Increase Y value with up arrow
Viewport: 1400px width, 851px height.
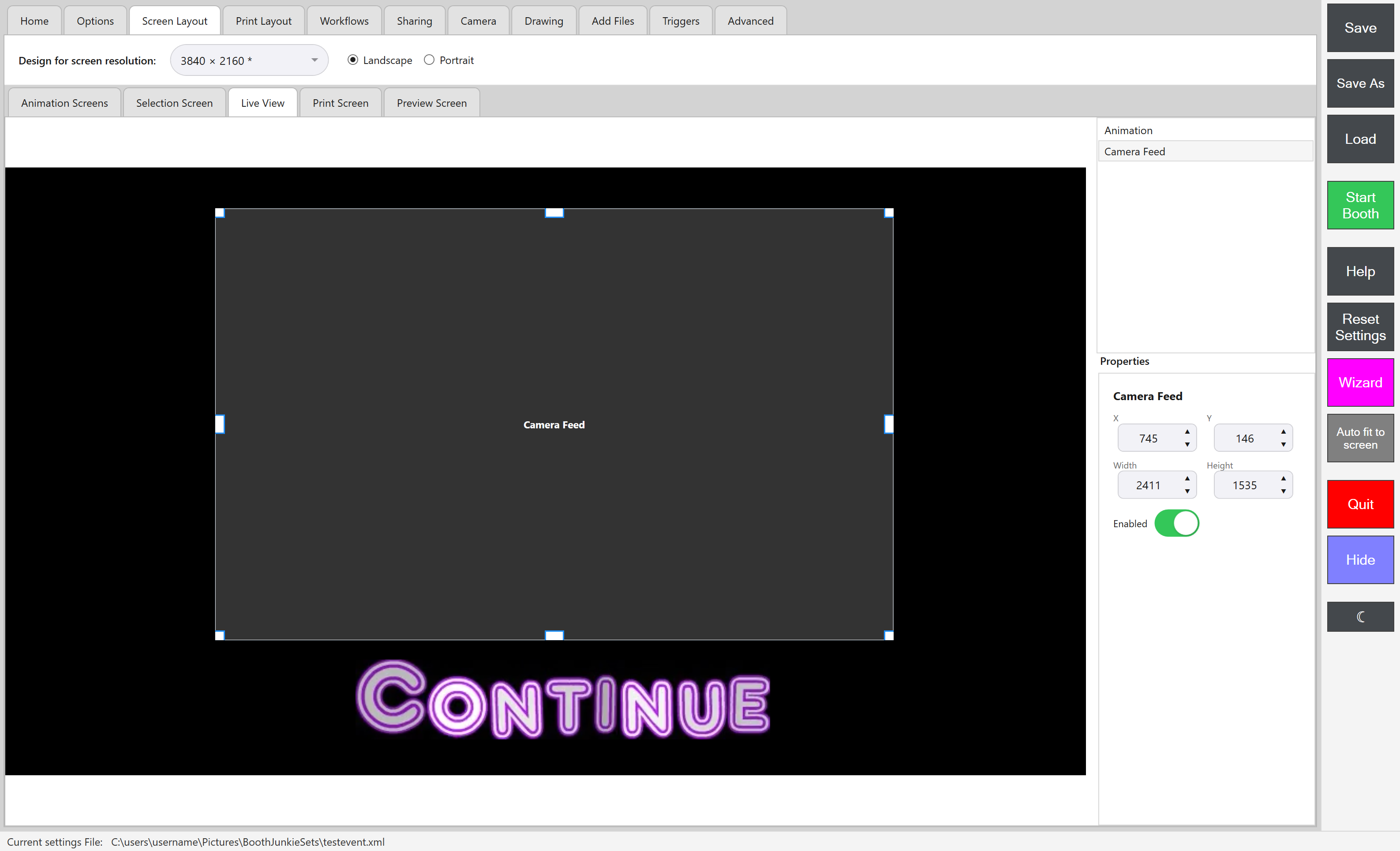coord(1283,431)
